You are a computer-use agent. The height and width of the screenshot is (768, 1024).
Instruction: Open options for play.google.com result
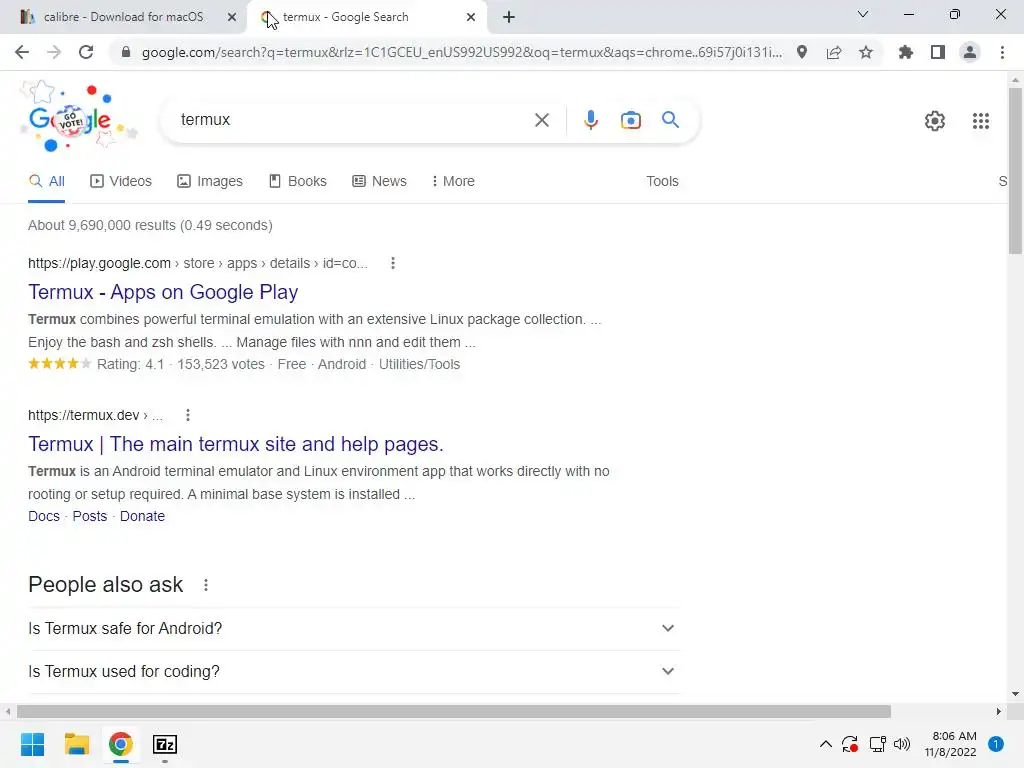392,263
